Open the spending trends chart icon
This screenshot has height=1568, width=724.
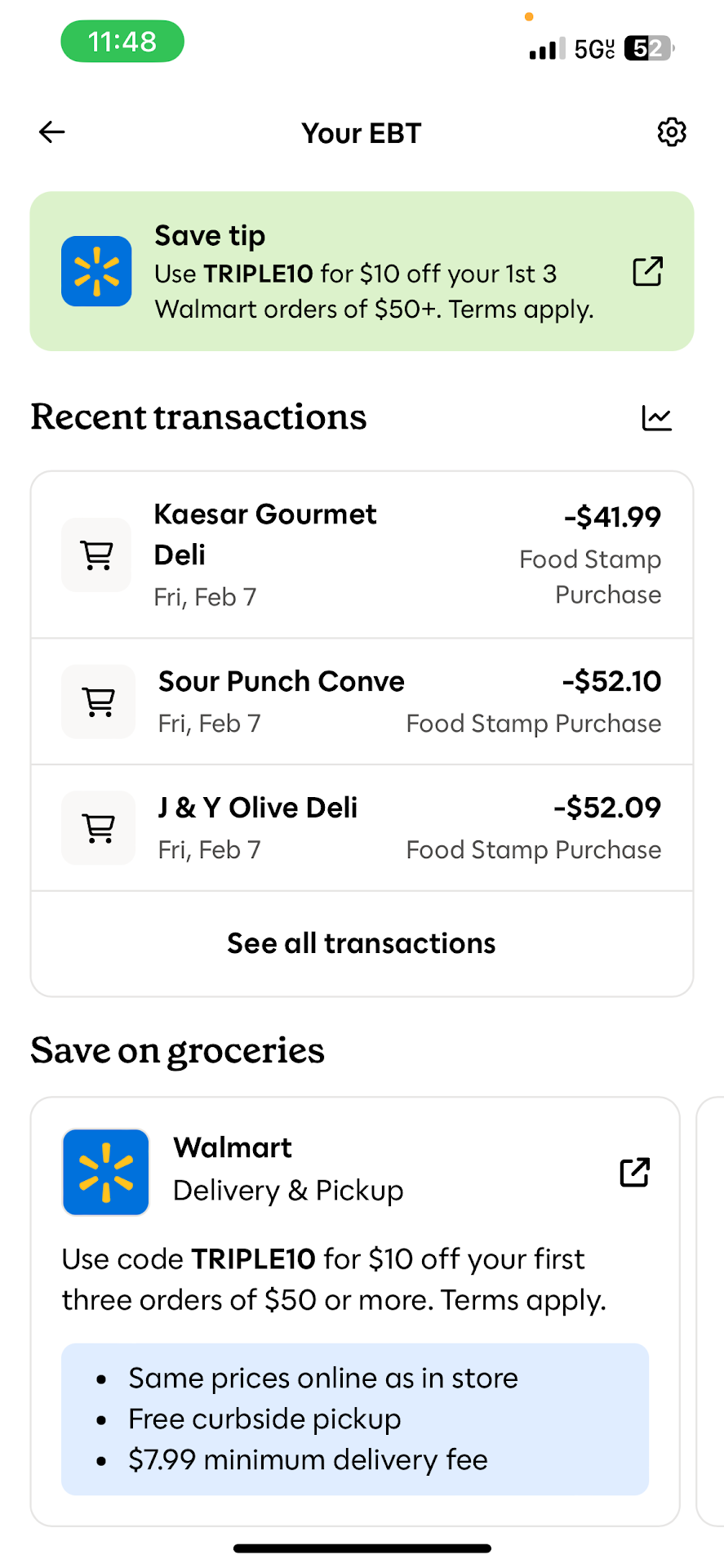(656, 418)
